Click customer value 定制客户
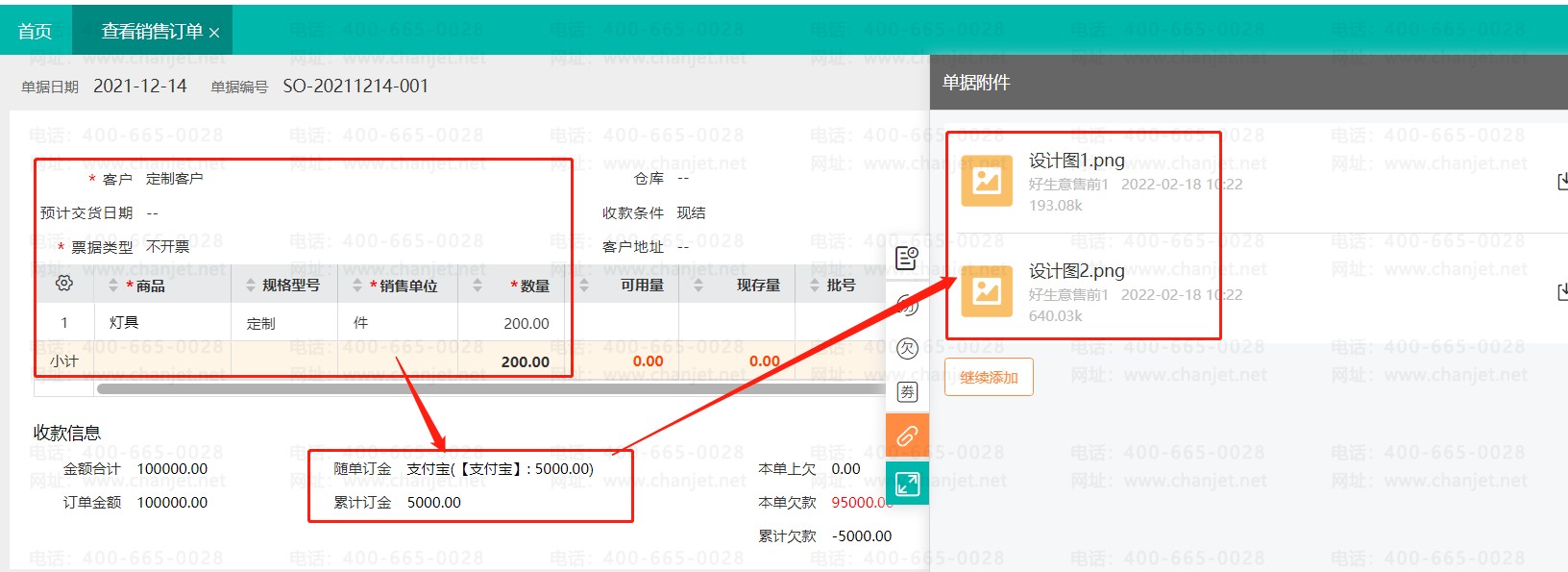Viewport: 1568px width, 572px height. pyautogui.click(x=174, y=179)
